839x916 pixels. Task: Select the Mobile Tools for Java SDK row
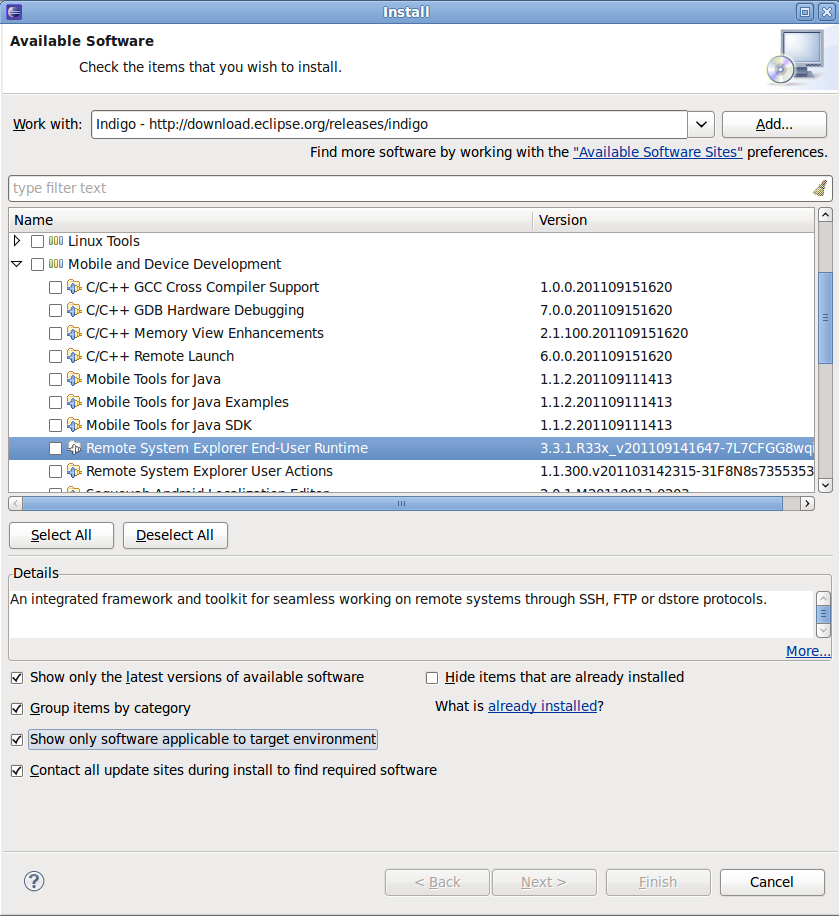[x=411, y=425]
